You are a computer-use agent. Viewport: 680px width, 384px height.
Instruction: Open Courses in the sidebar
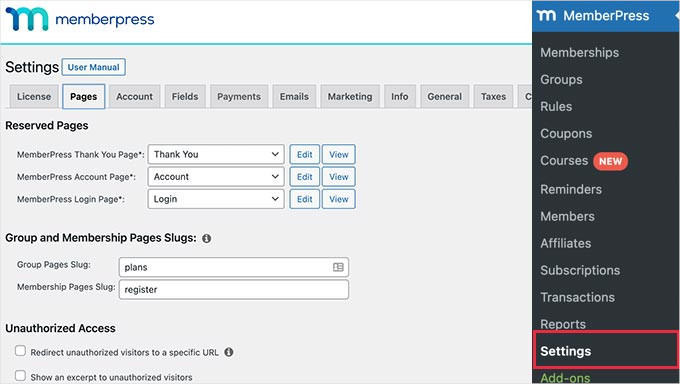[564, 161]
